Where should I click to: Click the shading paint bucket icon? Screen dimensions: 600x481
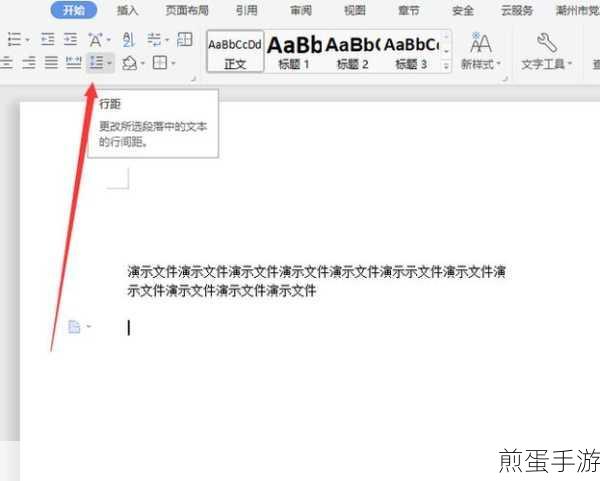(130, 63)
